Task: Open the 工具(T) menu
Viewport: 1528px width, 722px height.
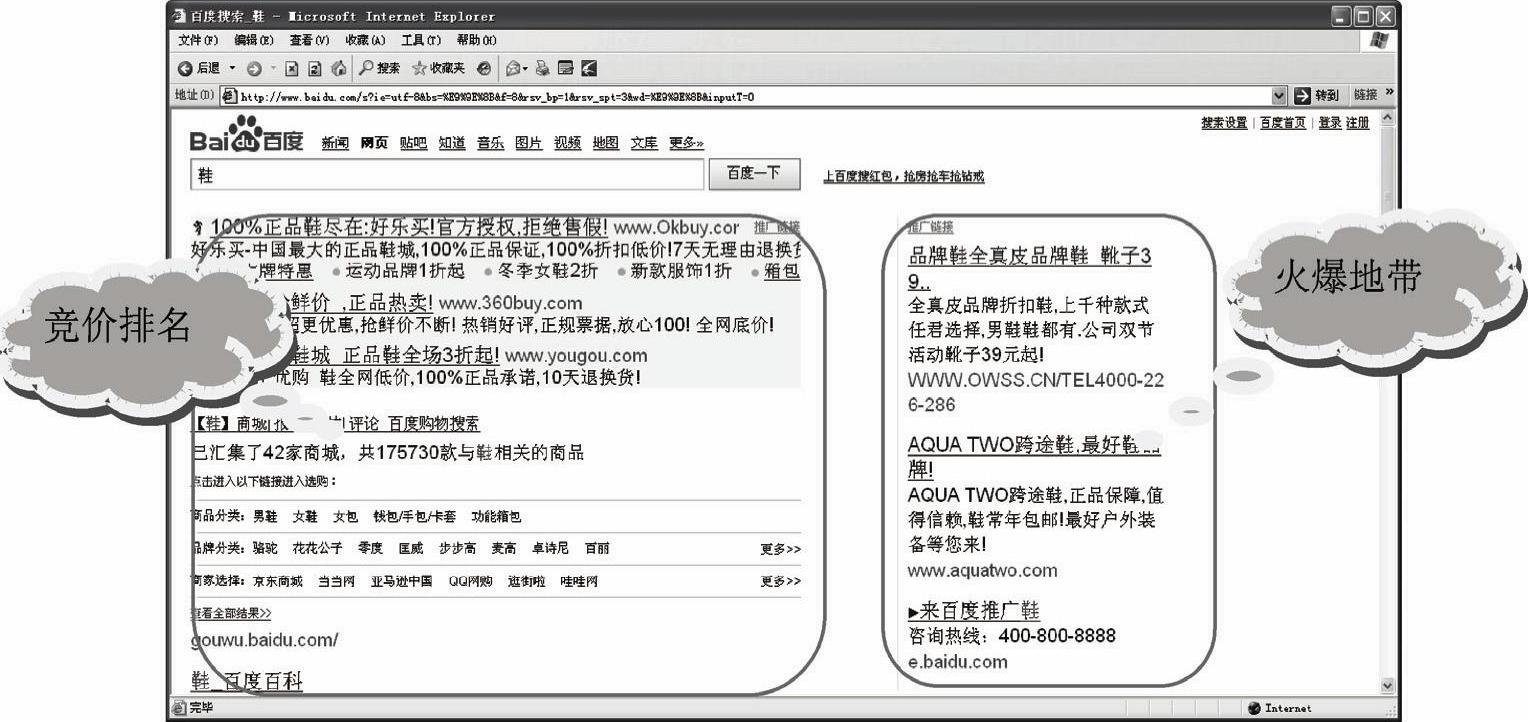Action: pos(421,40)
